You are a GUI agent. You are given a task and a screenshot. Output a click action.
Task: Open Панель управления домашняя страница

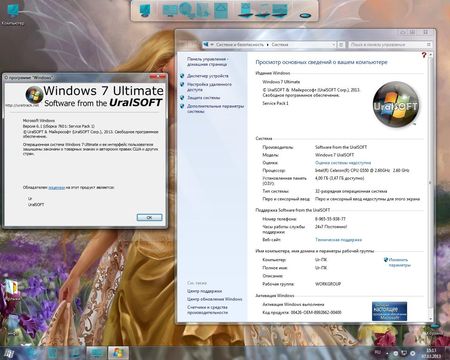(x=207, y=61)
